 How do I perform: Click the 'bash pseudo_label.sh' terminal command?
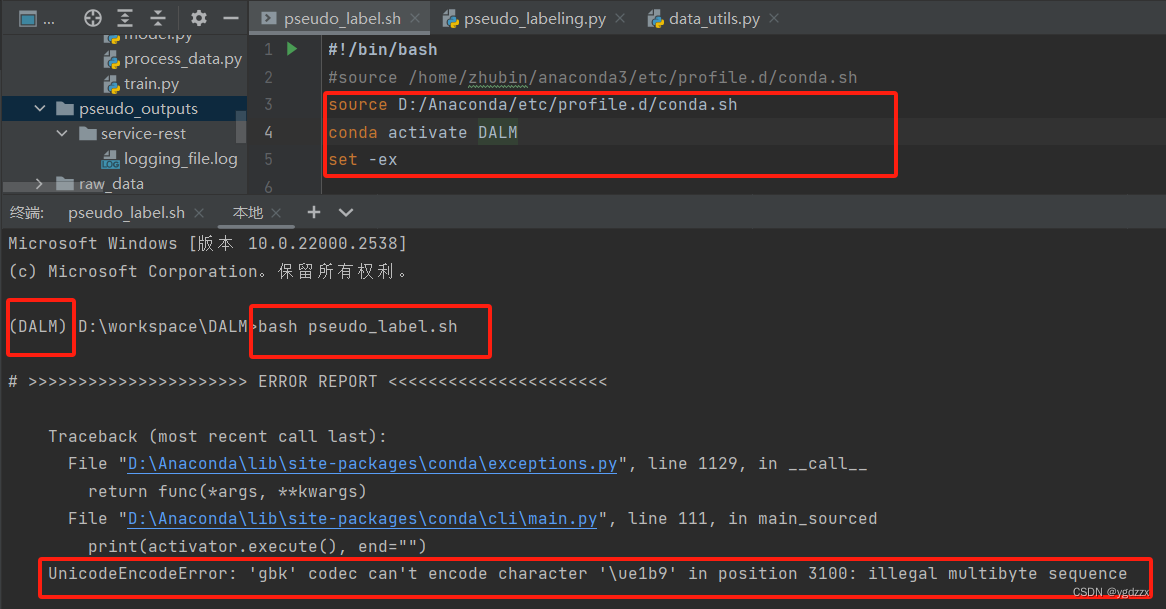point(358,327)
